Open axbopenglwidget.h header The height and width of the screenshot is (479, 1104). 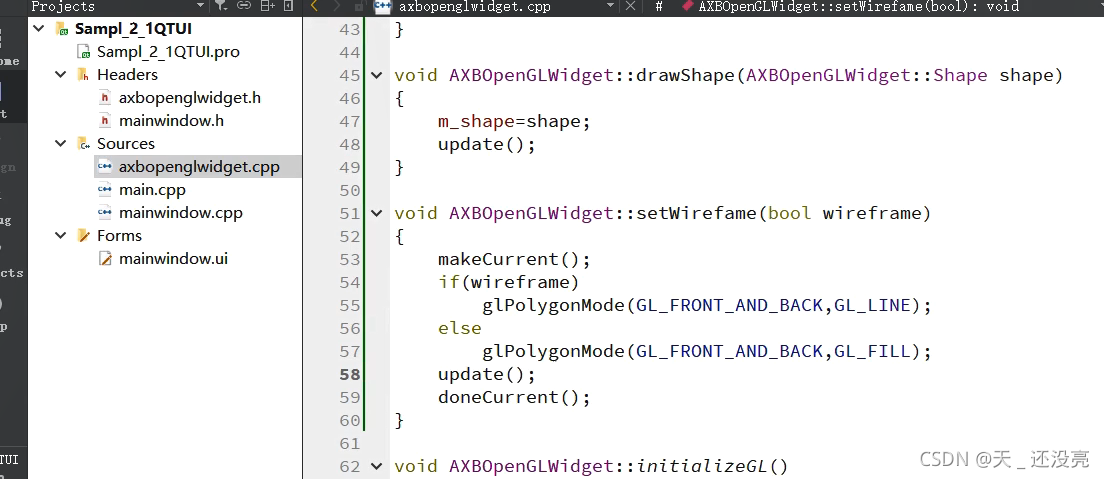(x=189, y=98)
